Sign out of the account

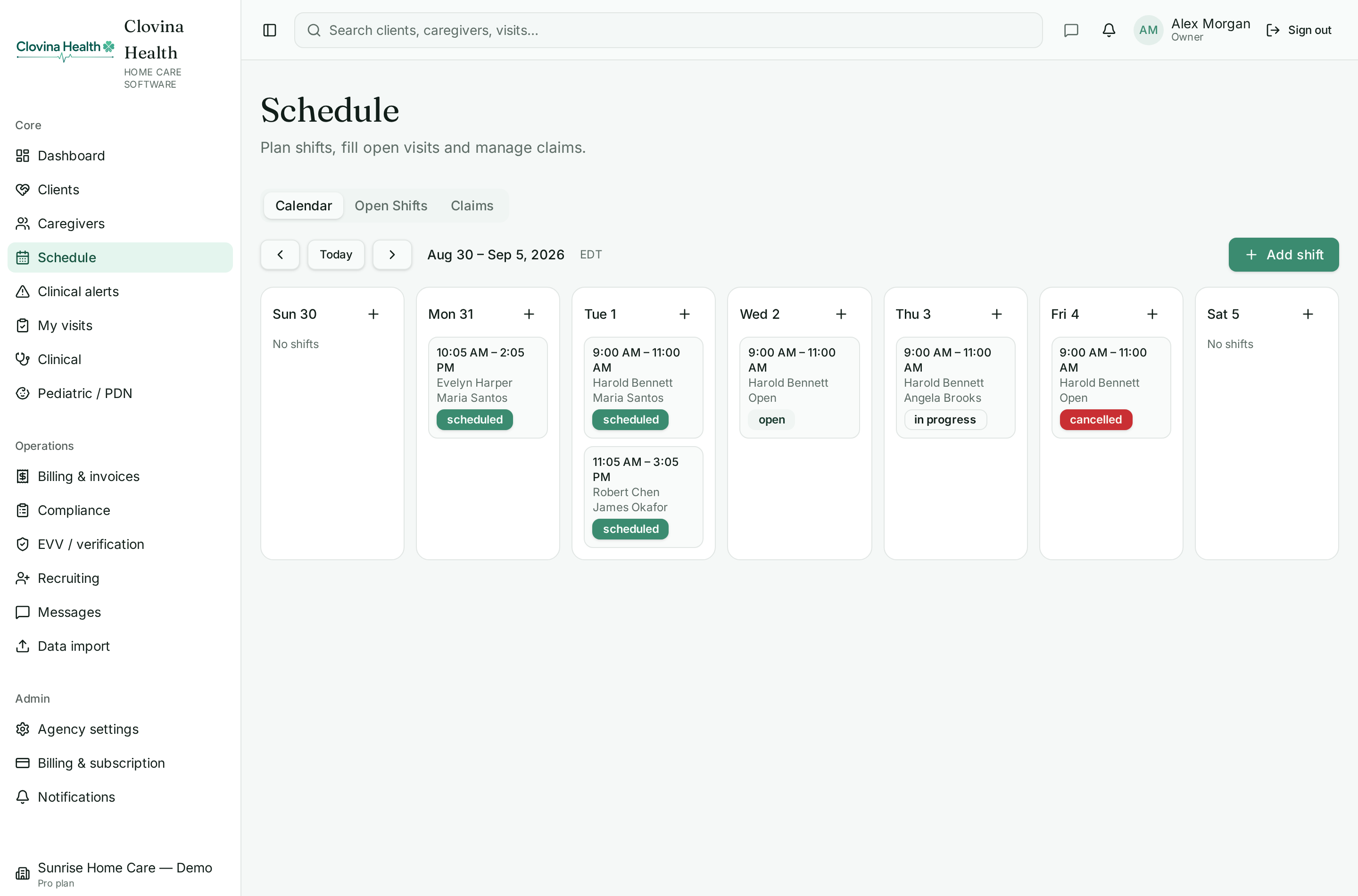click(1299, 30)
